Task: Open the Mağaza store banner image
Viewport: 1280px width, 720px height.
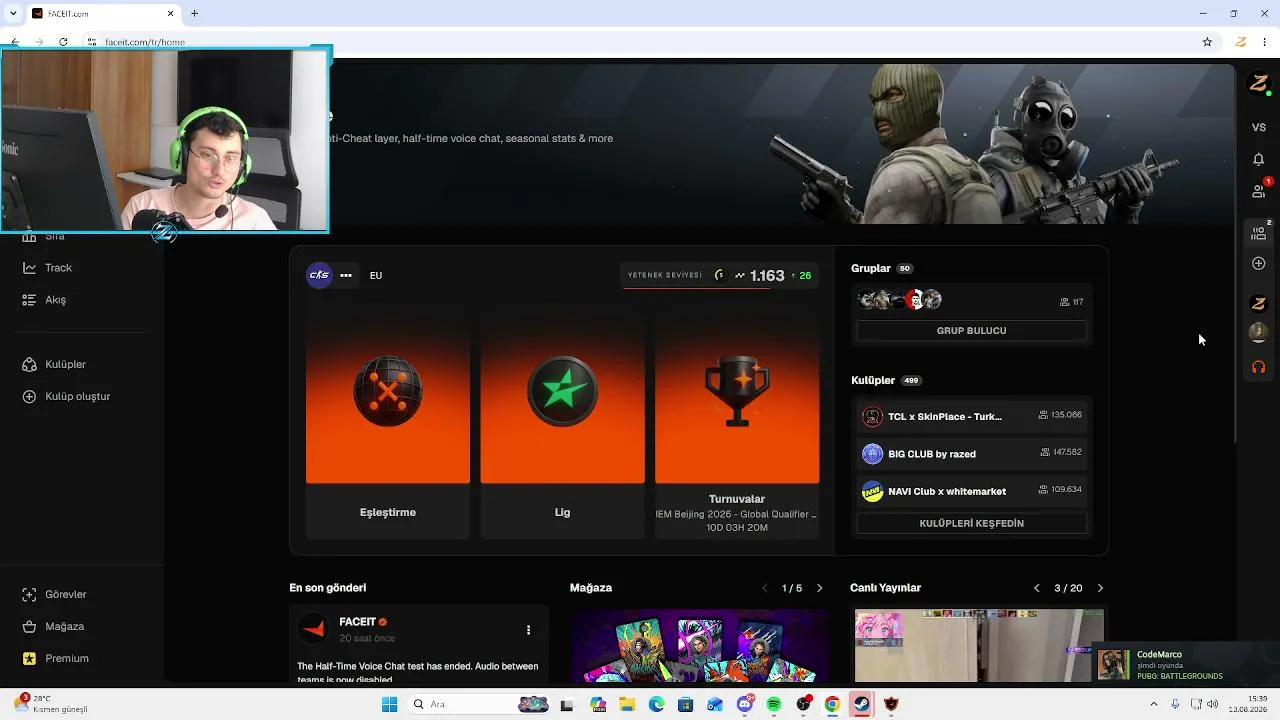Action: (699, 646)
